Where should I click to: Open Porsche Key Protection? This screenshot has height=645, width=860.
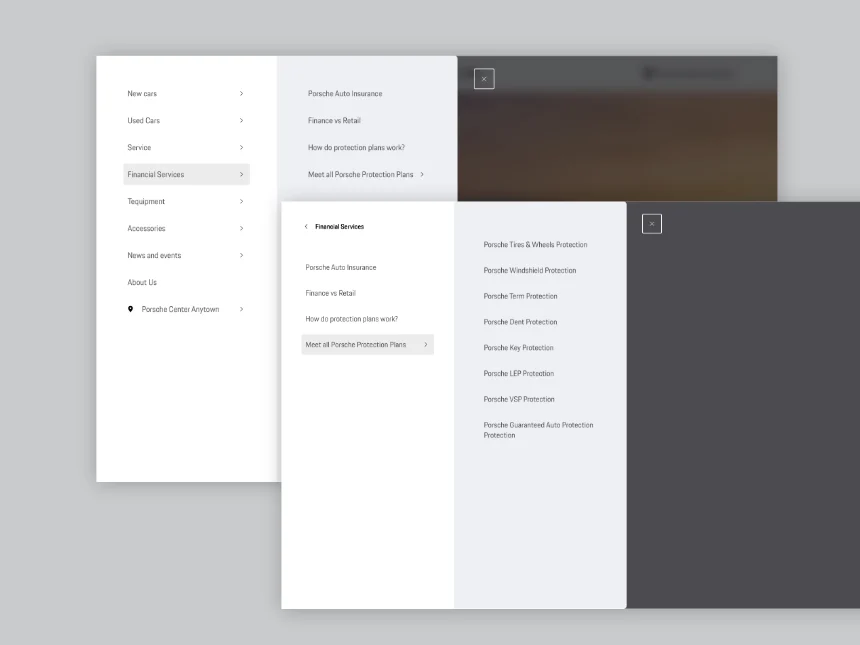(518, 348)
